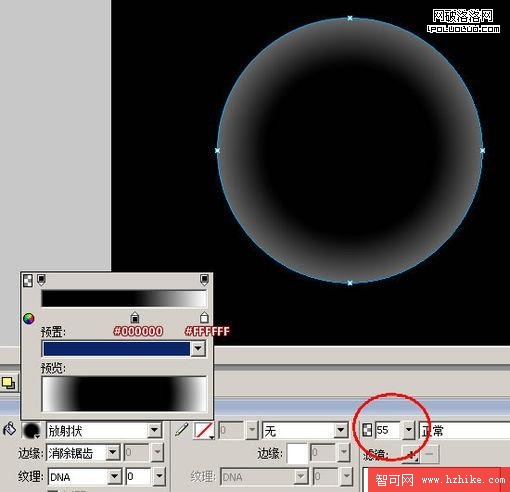Click the fill texture amount field showing 0
The width and height of the screenshot is (510, 492).
138,477
